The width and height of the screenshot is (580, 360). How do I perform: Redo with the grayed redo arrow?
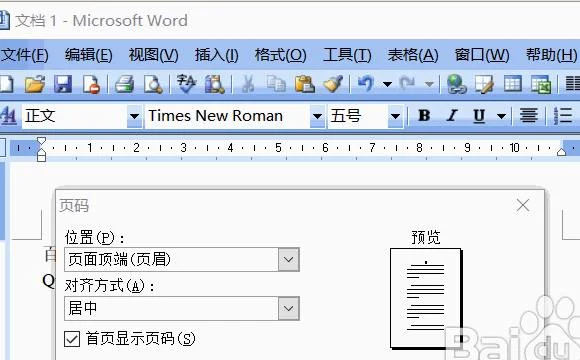[x=408, y=84]
